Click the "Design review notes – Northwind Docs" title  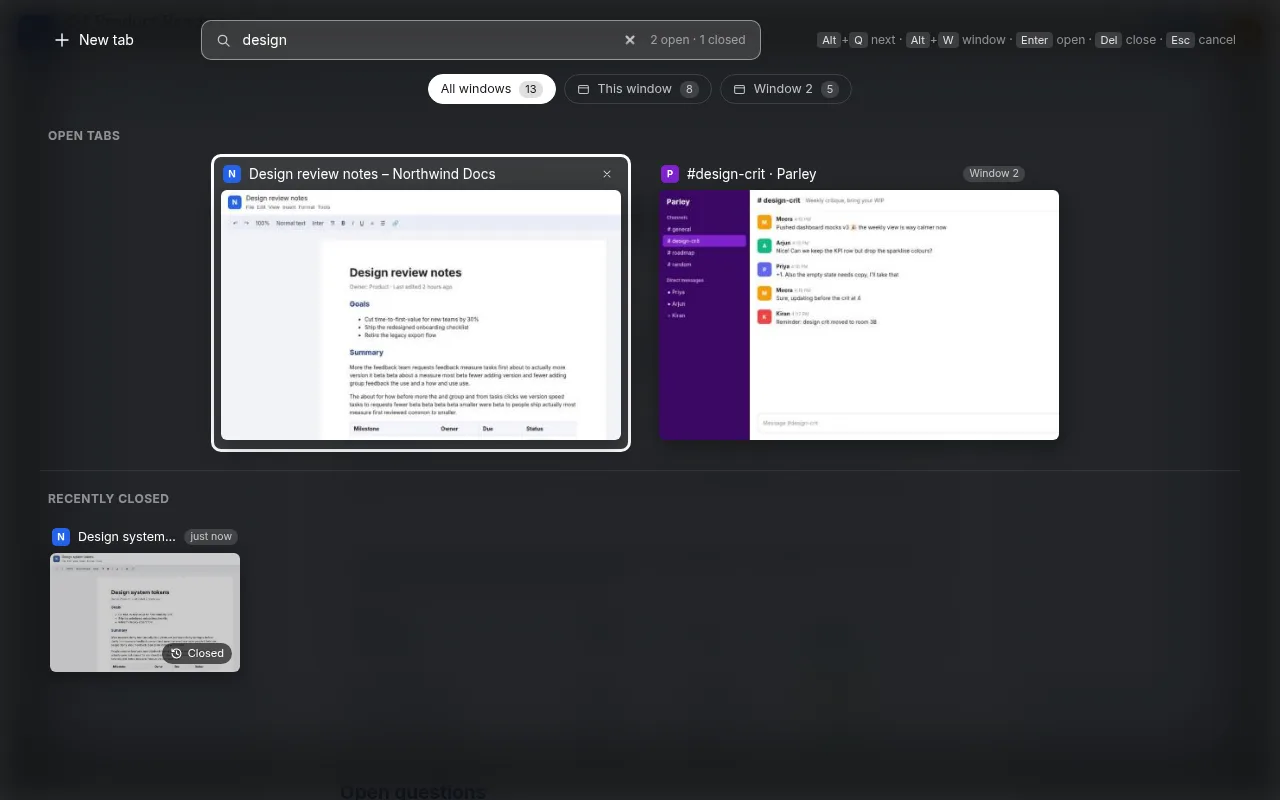tap(372, 174)
